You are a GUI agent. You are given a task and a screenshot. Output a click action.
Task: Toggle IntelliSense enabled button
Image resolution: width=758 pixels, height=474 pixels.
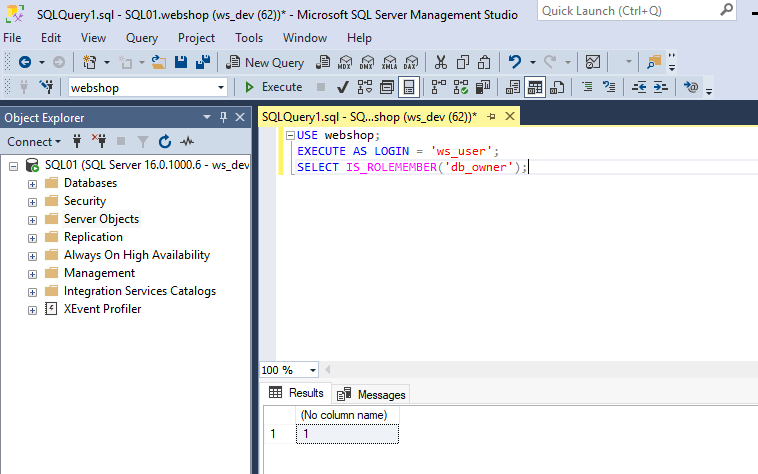tap(409, 87)
